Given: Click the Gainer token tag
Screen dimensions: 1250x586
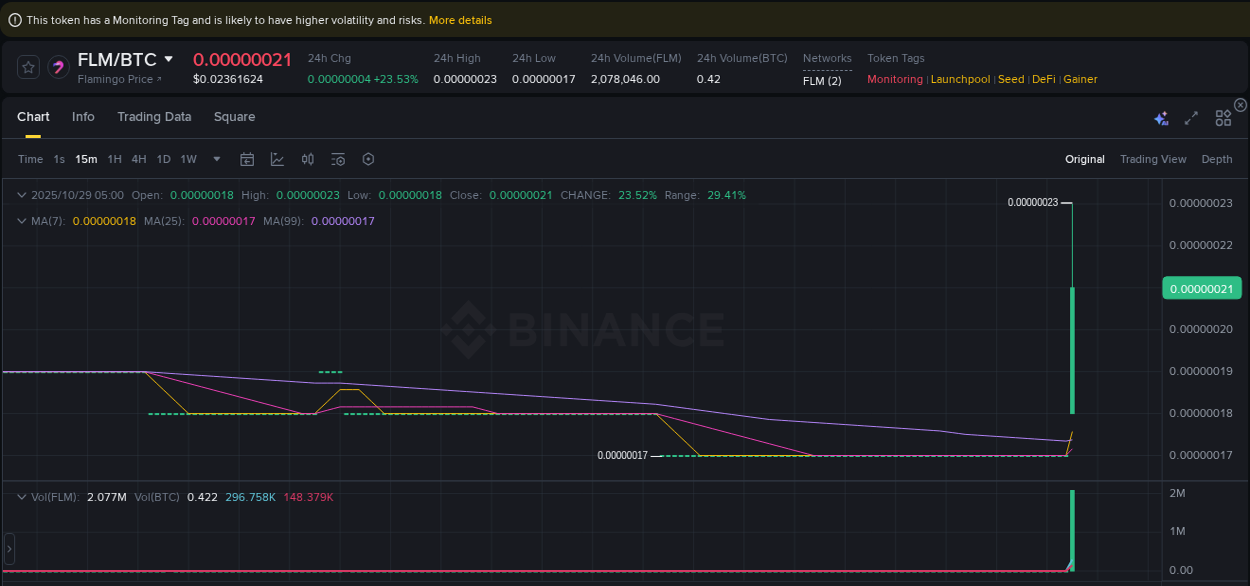Looking at the screenshot, I should pyautogui.click(x=1080, y=79).
